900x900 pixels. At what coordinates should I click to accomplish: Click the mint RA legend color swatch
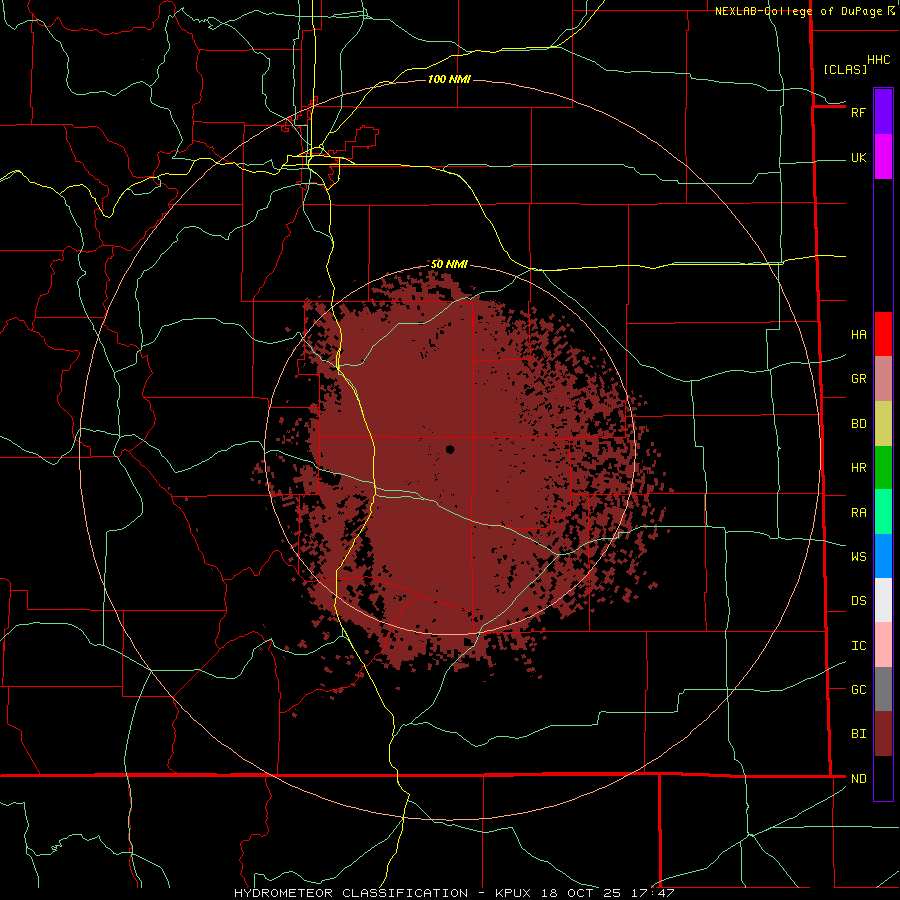tap(883, 512)
